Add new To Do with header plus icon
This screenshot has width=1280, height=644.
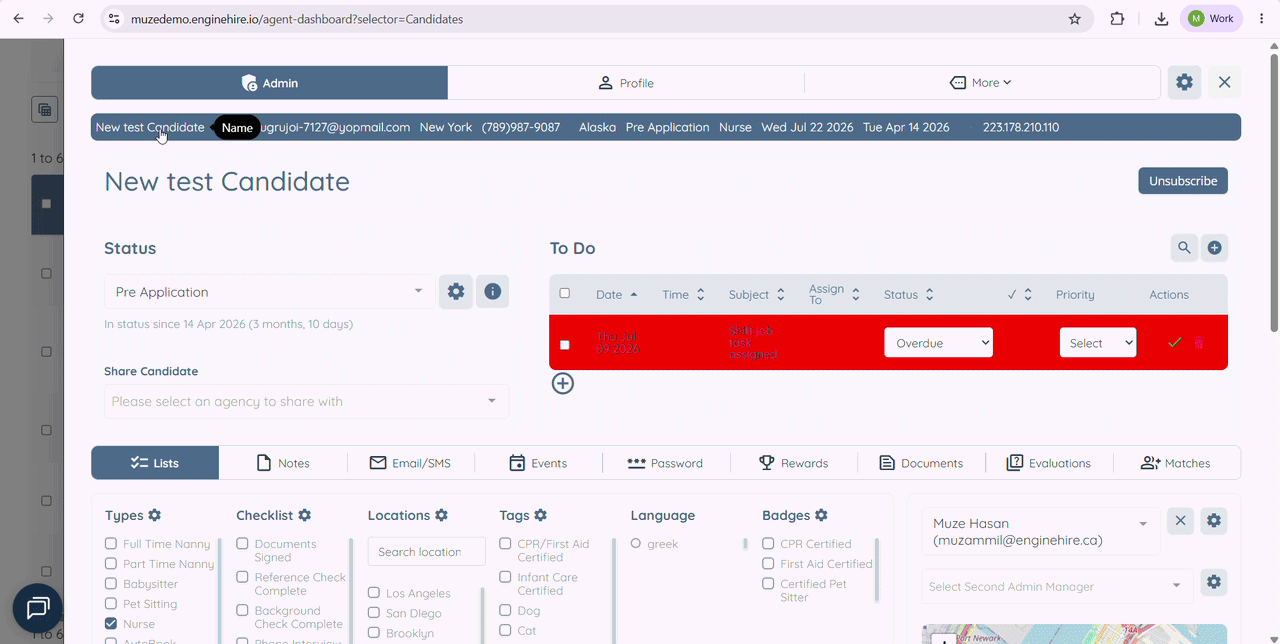[x=1214, y=248]
